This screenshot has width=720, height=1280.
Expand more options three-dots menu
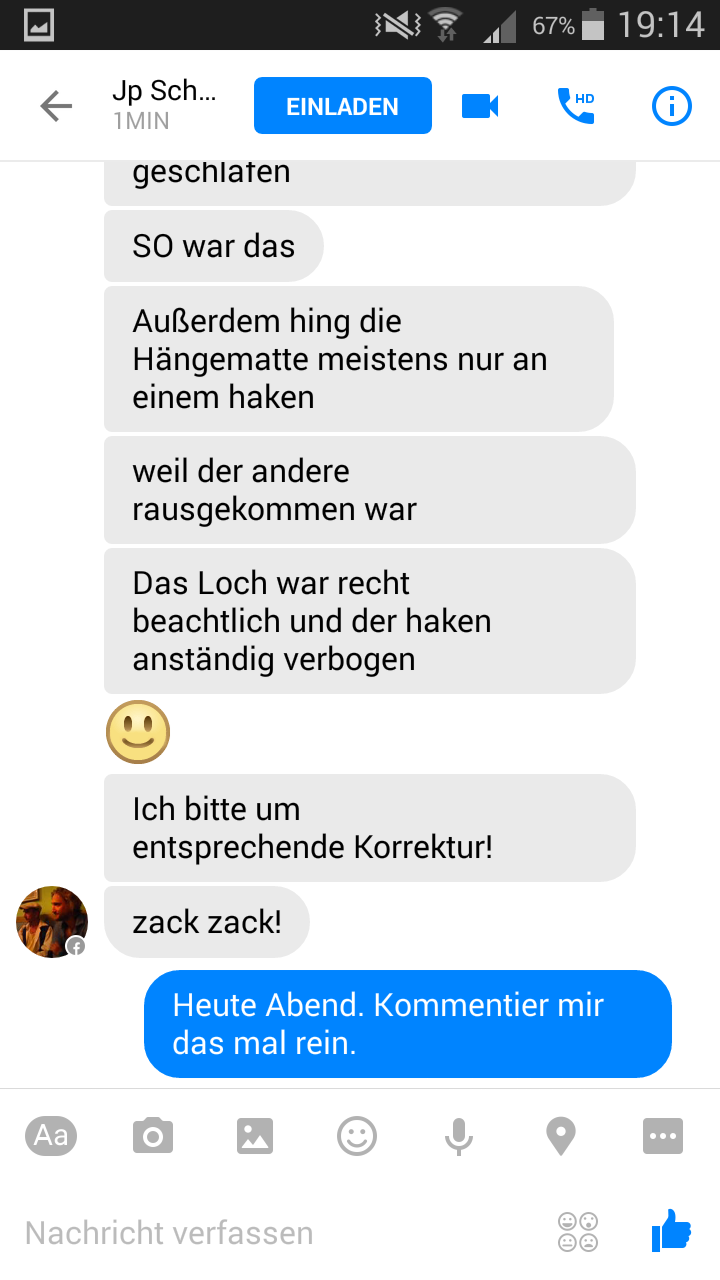[x=663, y=1136]
